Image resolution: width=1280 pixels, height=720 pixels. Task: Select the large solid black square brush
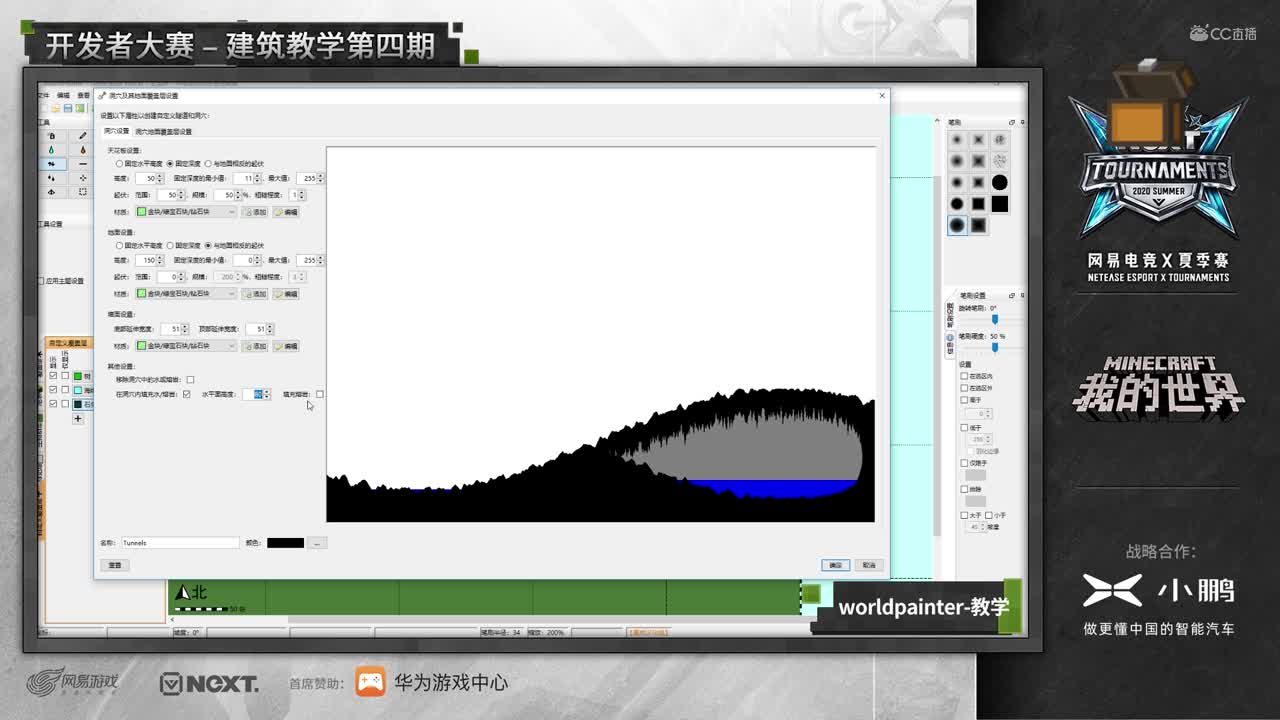[999, 204]
